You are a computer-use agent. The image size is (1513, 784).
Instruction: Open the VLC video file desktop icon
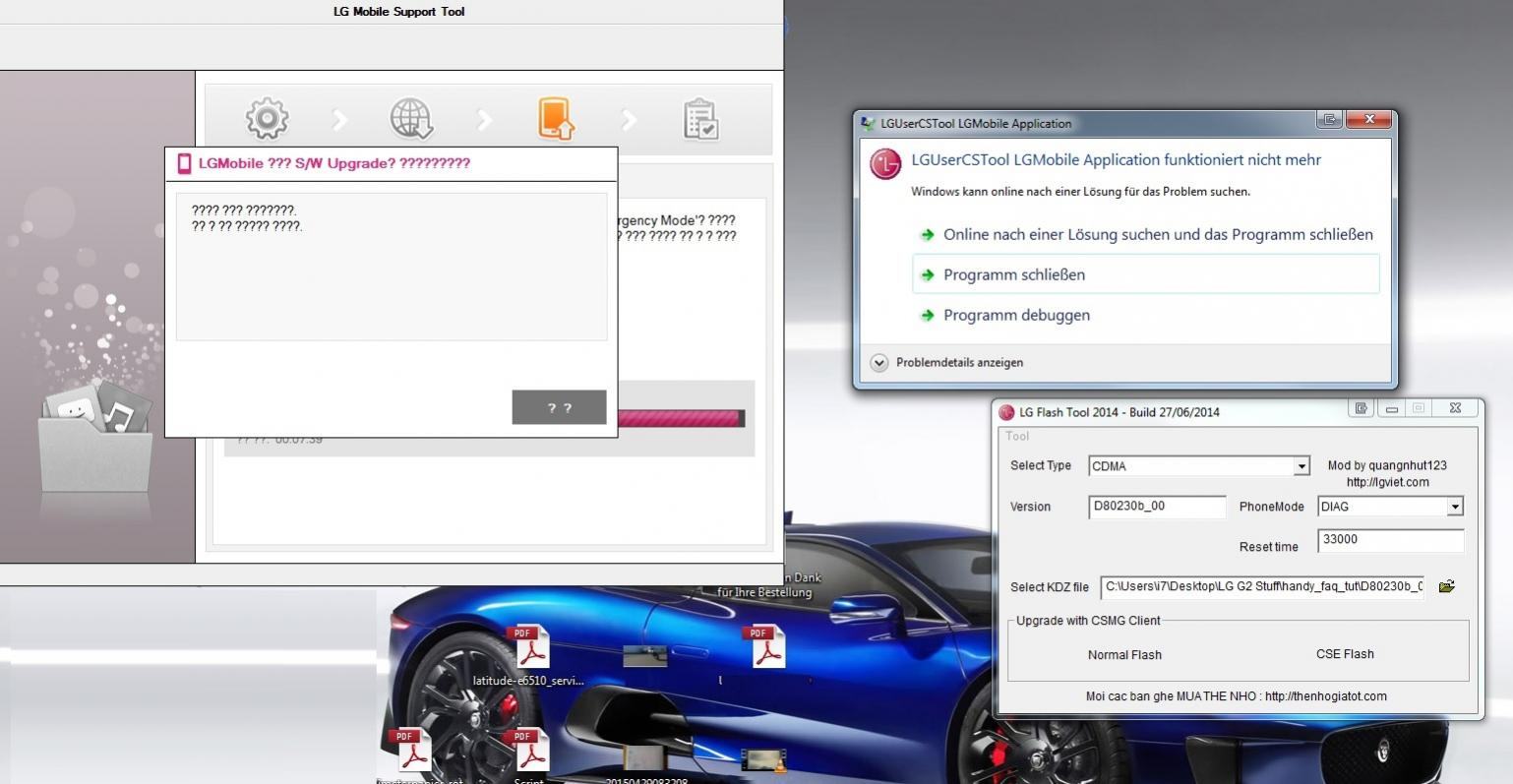click(762, 759)
